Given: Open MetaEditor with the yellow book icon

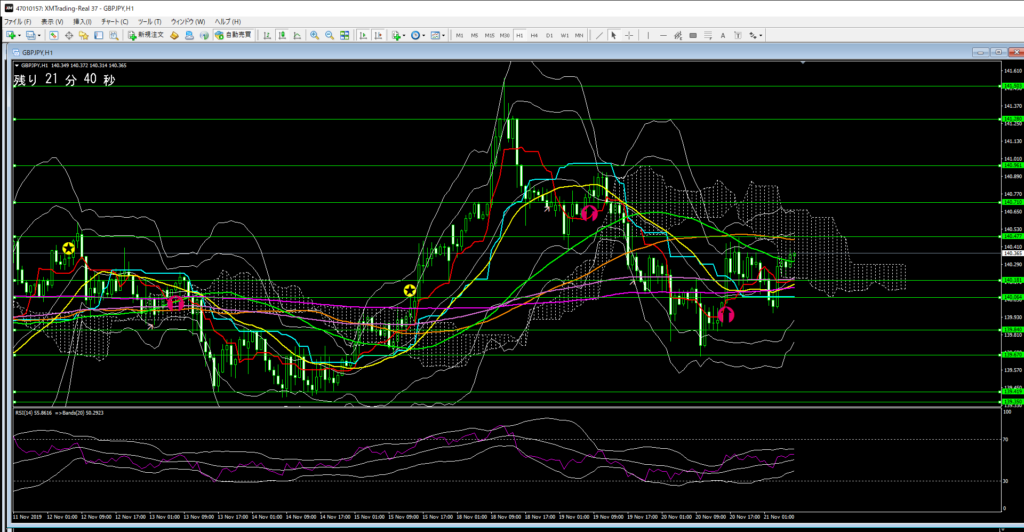Looking at the screenshot, I should tap(174, 35).
